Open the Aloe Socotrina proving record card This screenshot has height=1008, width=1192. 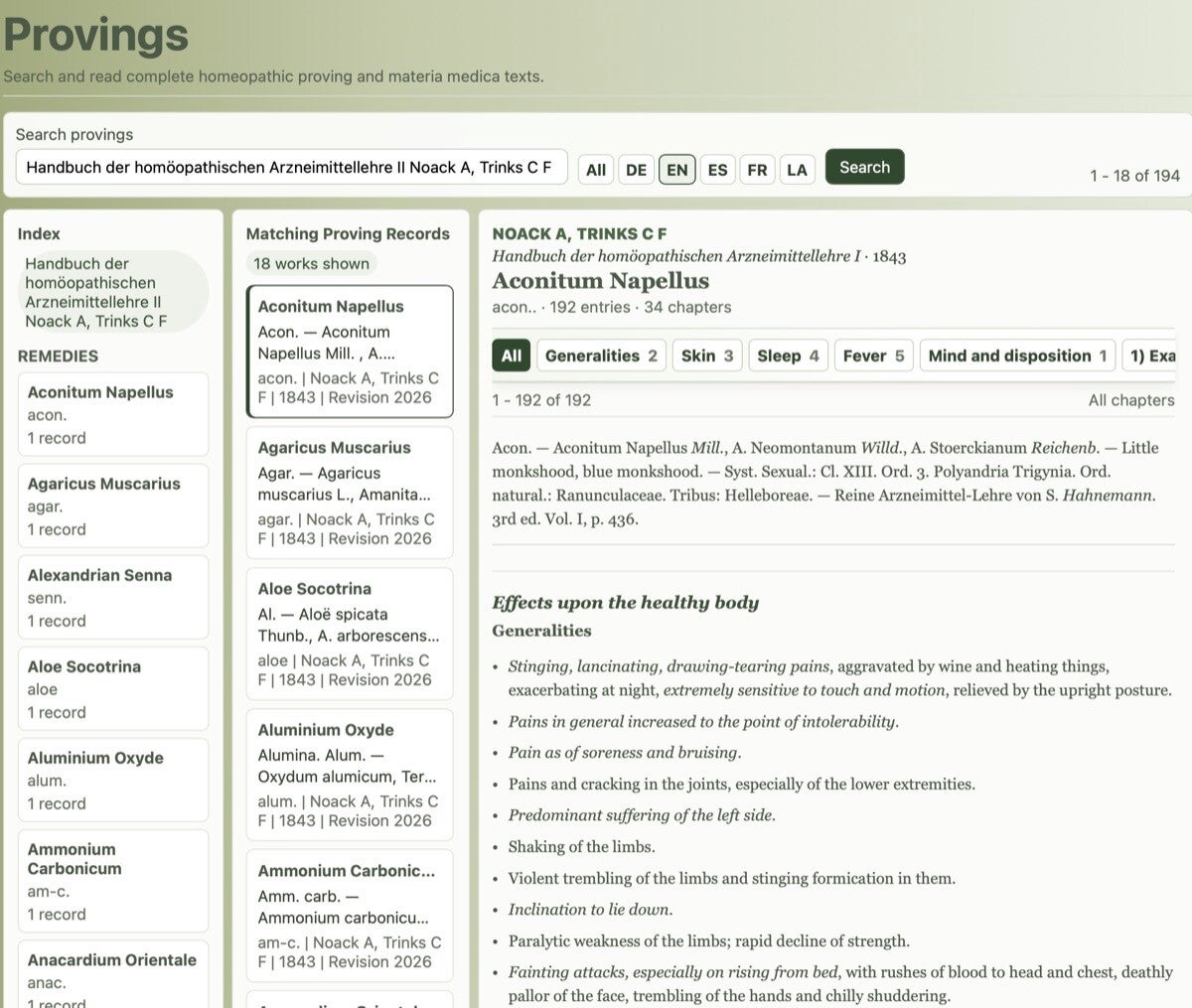350,634
